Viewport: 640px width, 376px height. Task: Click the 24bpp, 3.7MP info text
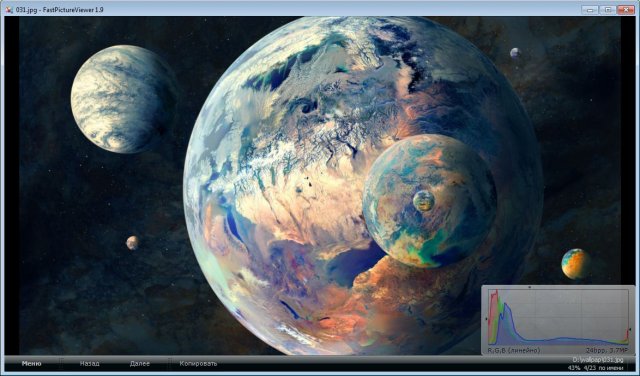pyautogui.click(x=607, y=350)
